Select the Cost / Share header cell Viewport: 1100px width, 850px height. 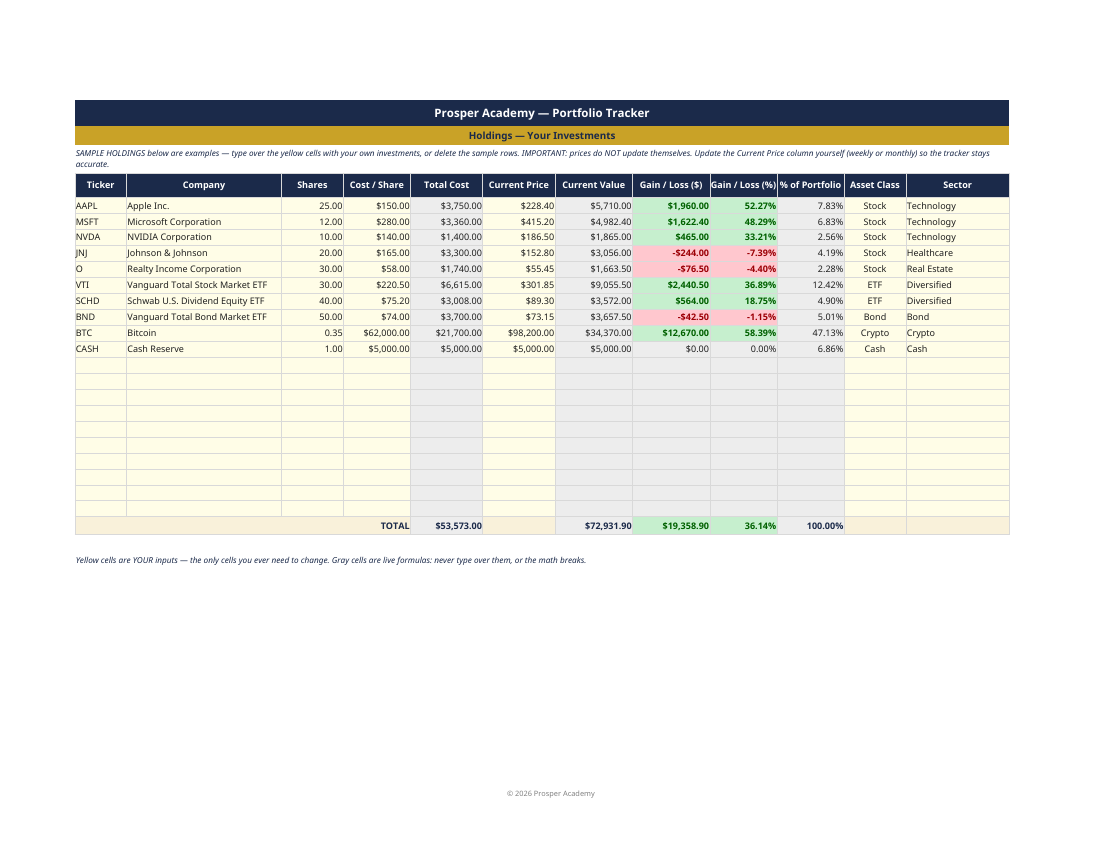[377, 185]
